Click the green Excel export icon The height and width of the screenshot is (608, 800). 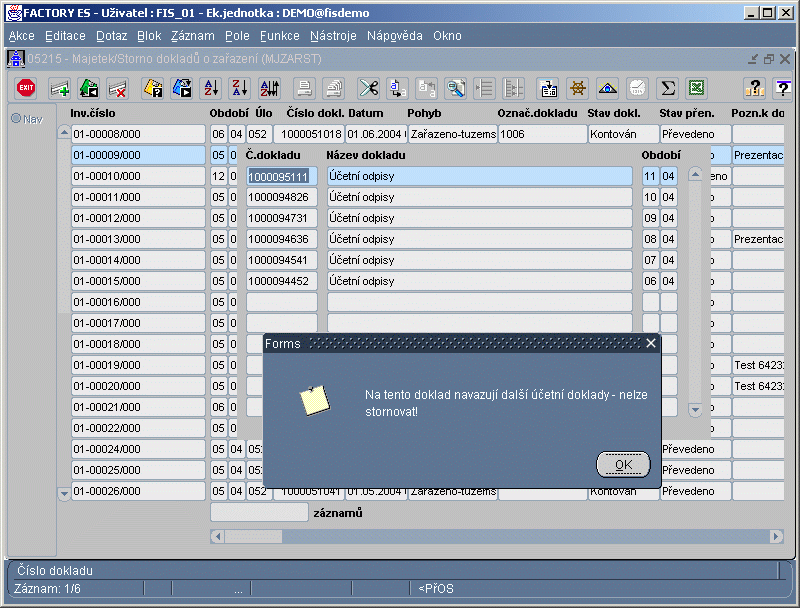coord(696,88)
